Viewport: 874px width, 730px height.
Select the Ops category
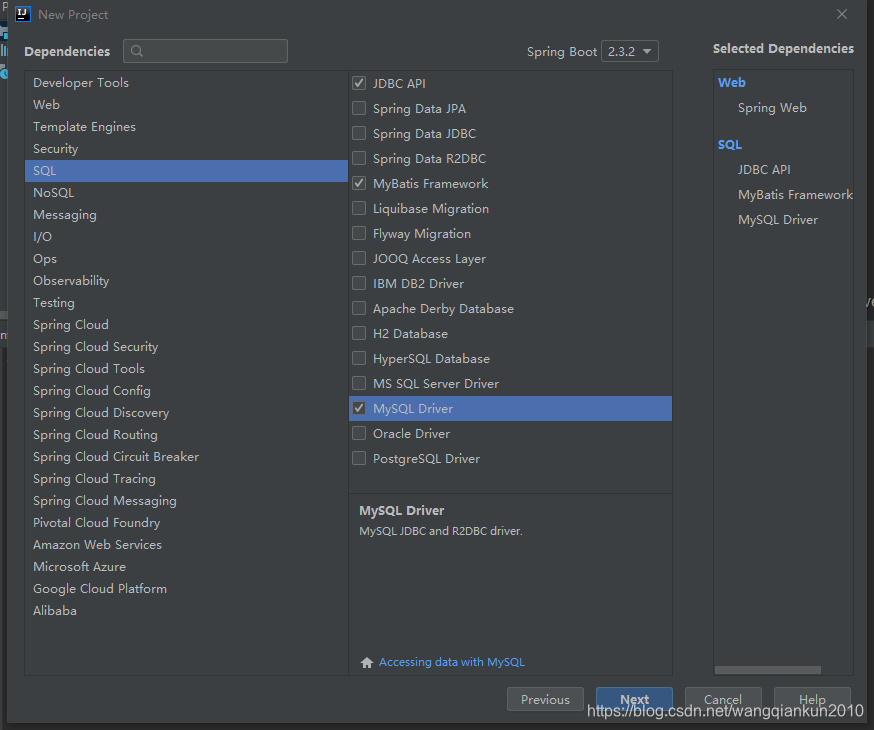click(186, 259)
